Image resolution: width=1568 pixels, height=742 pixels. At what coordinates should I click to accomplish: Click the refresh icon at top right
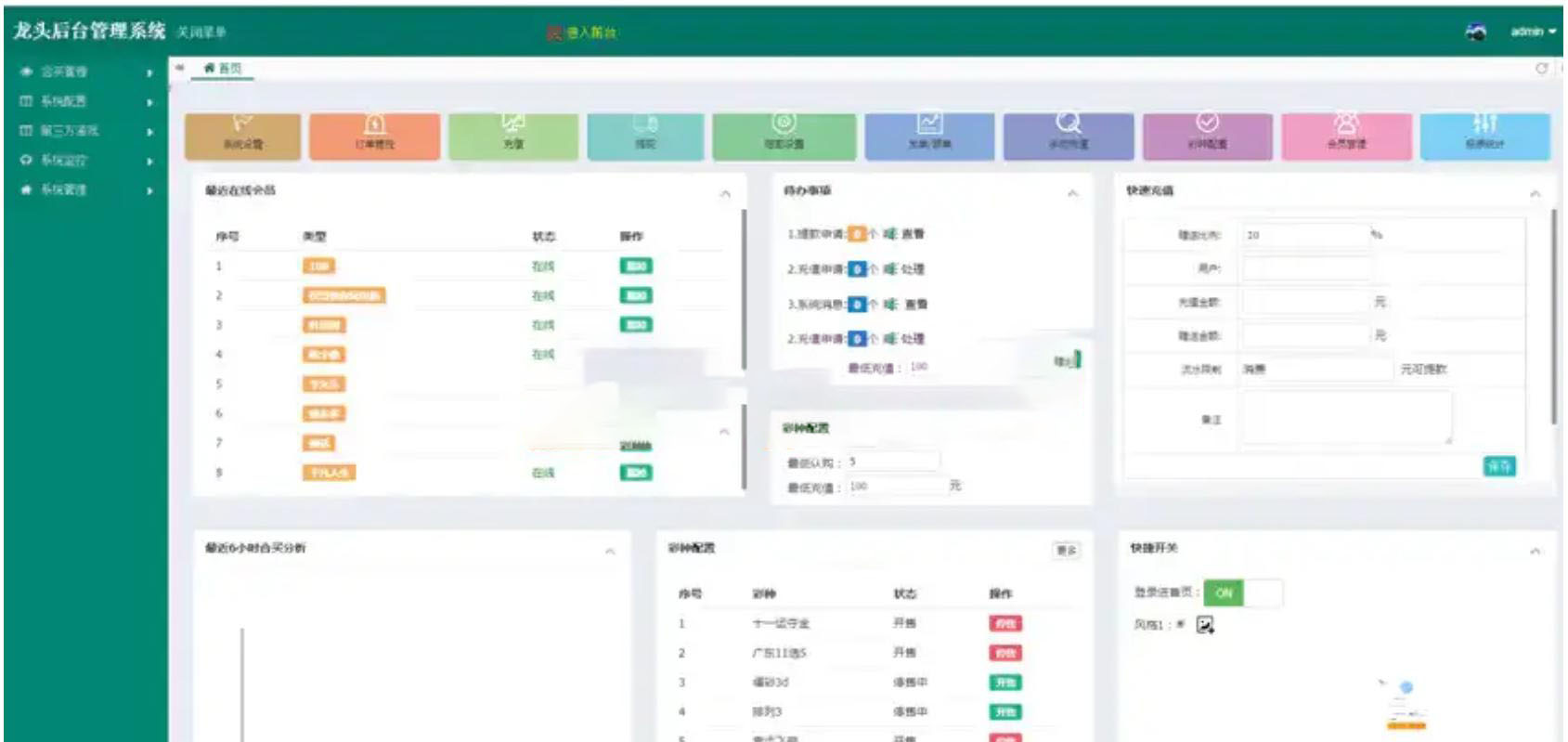pos(1542,69)
